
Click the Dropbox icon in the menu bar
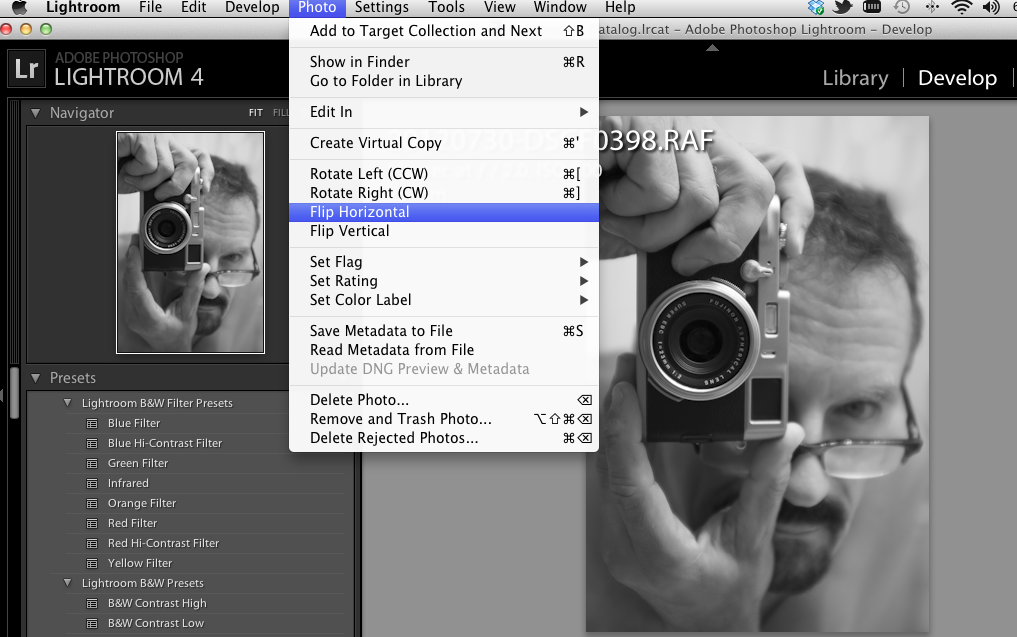point(816,8)
